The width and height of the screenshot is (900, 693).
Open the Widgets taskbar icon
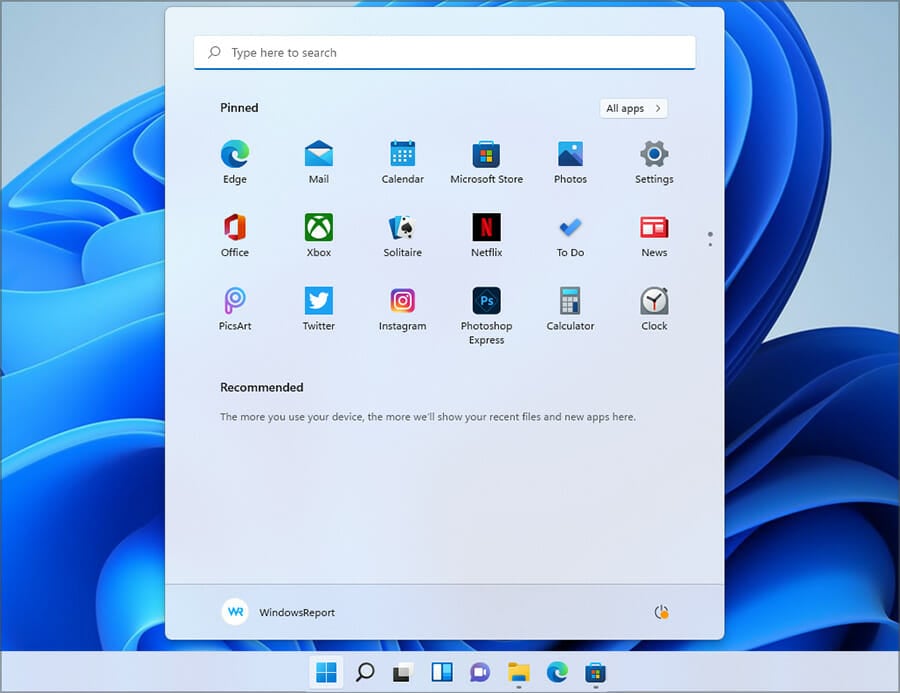[x=441, y=672]
